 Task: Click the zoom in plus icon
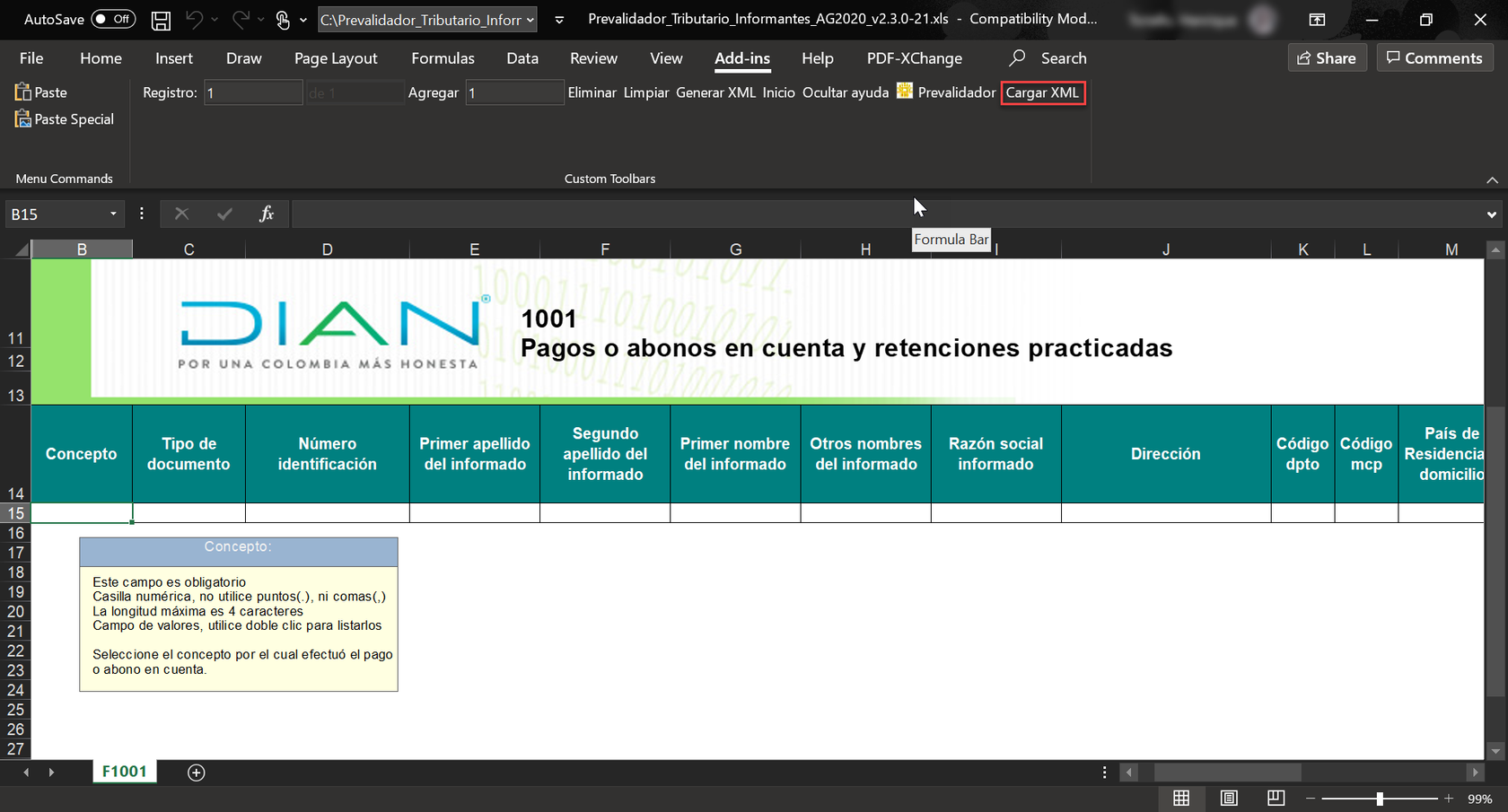coord(1449,799)
